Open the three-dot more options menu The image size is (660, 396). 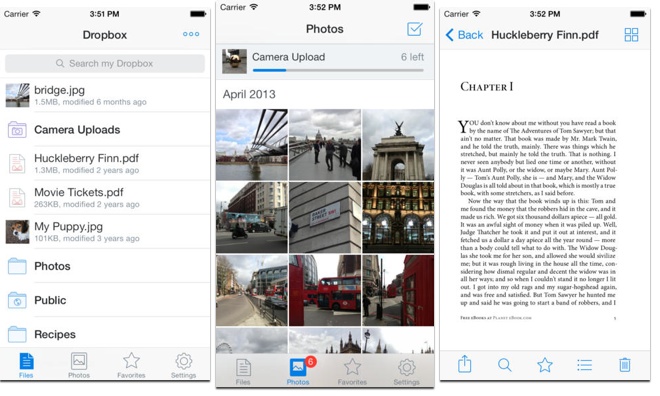pos(191,34)
